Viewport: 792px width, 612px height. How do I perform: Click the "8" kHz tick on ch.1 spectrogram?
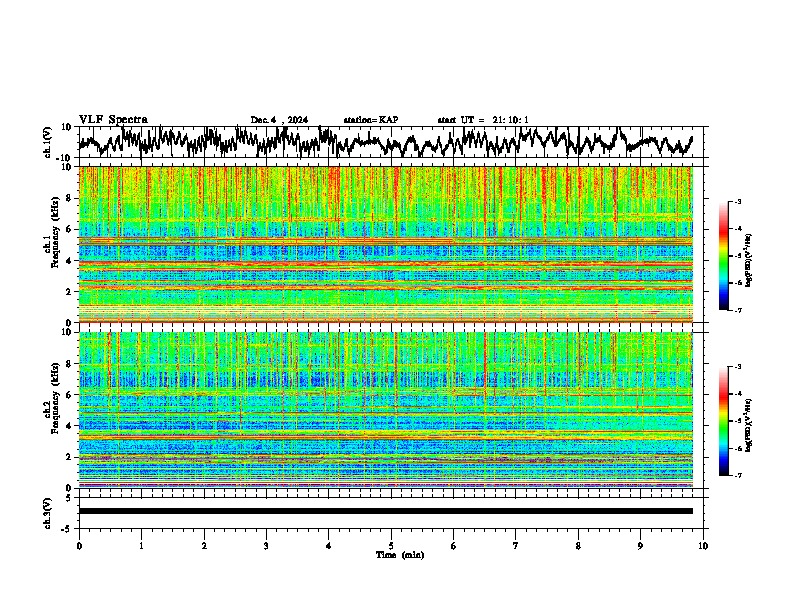(69, 198)
